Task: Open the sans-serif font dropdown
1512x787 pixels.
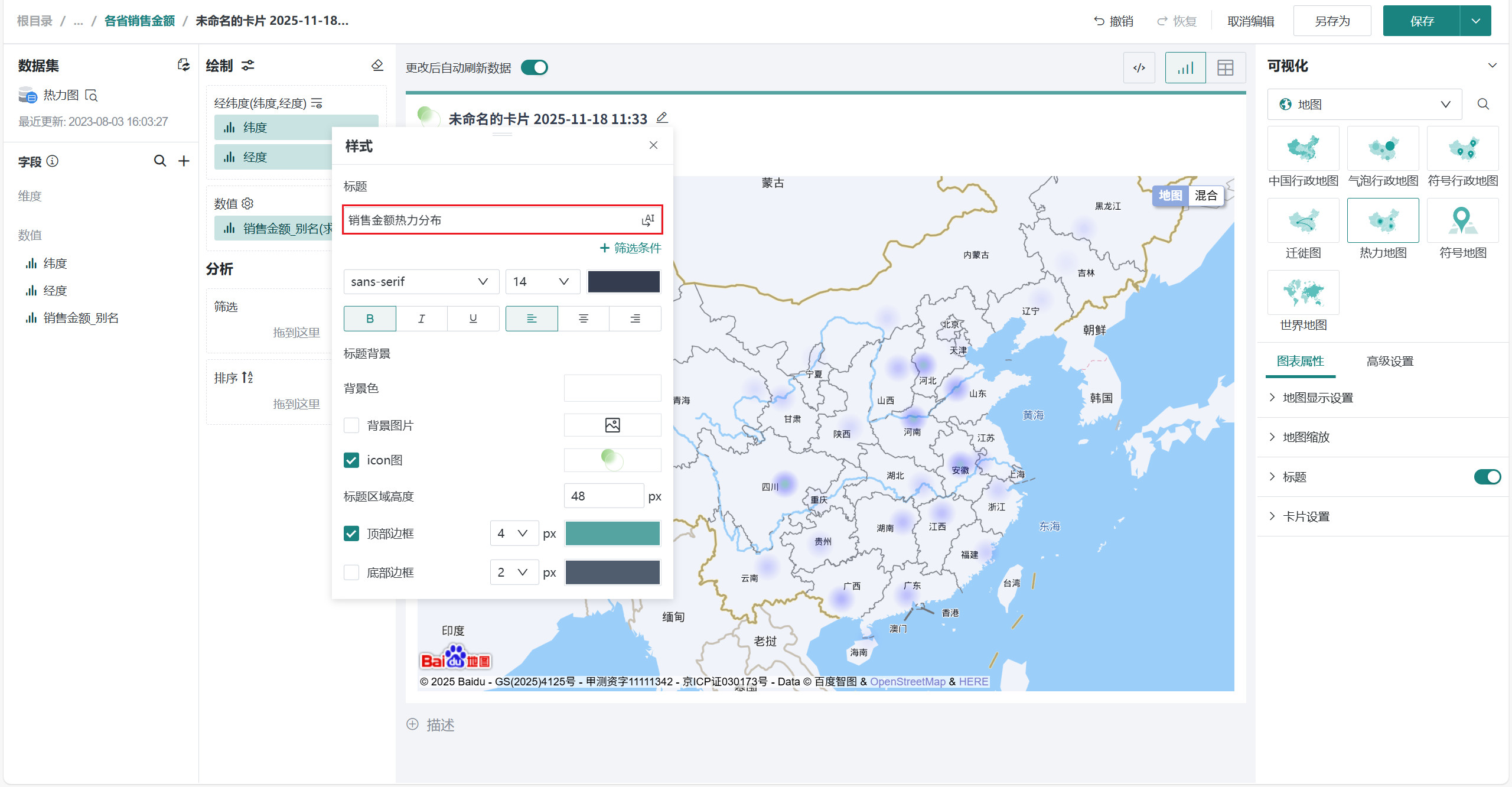Action: pyautogui.click(x=420, y=282)
